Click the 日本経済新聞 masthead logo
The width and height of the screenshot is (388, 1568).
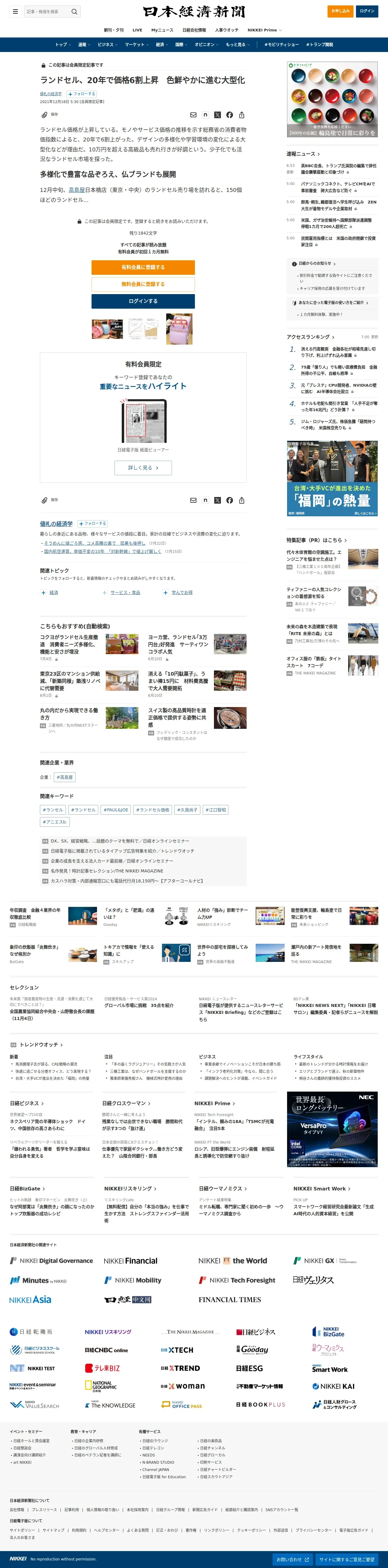194,11
